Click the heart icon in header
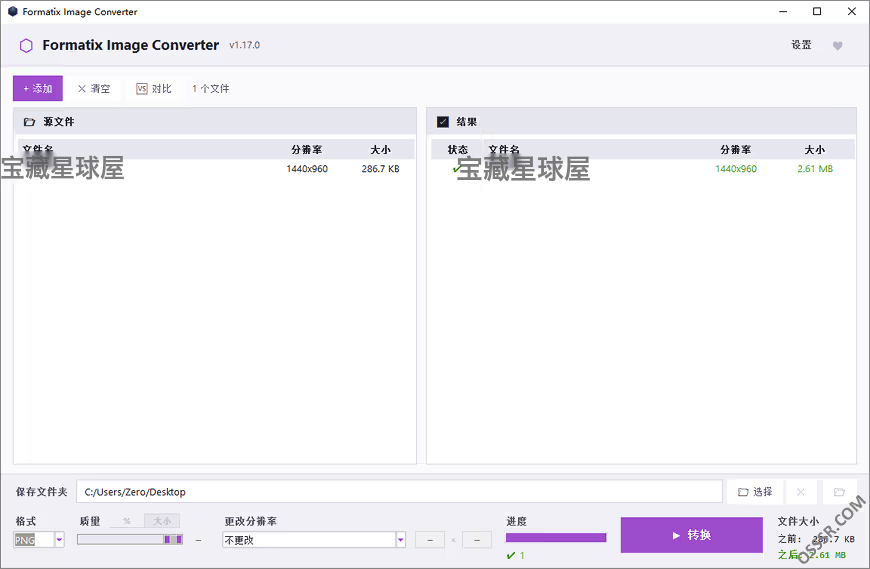This screenshot has height=569, width=870. click(x=838, y=45)
